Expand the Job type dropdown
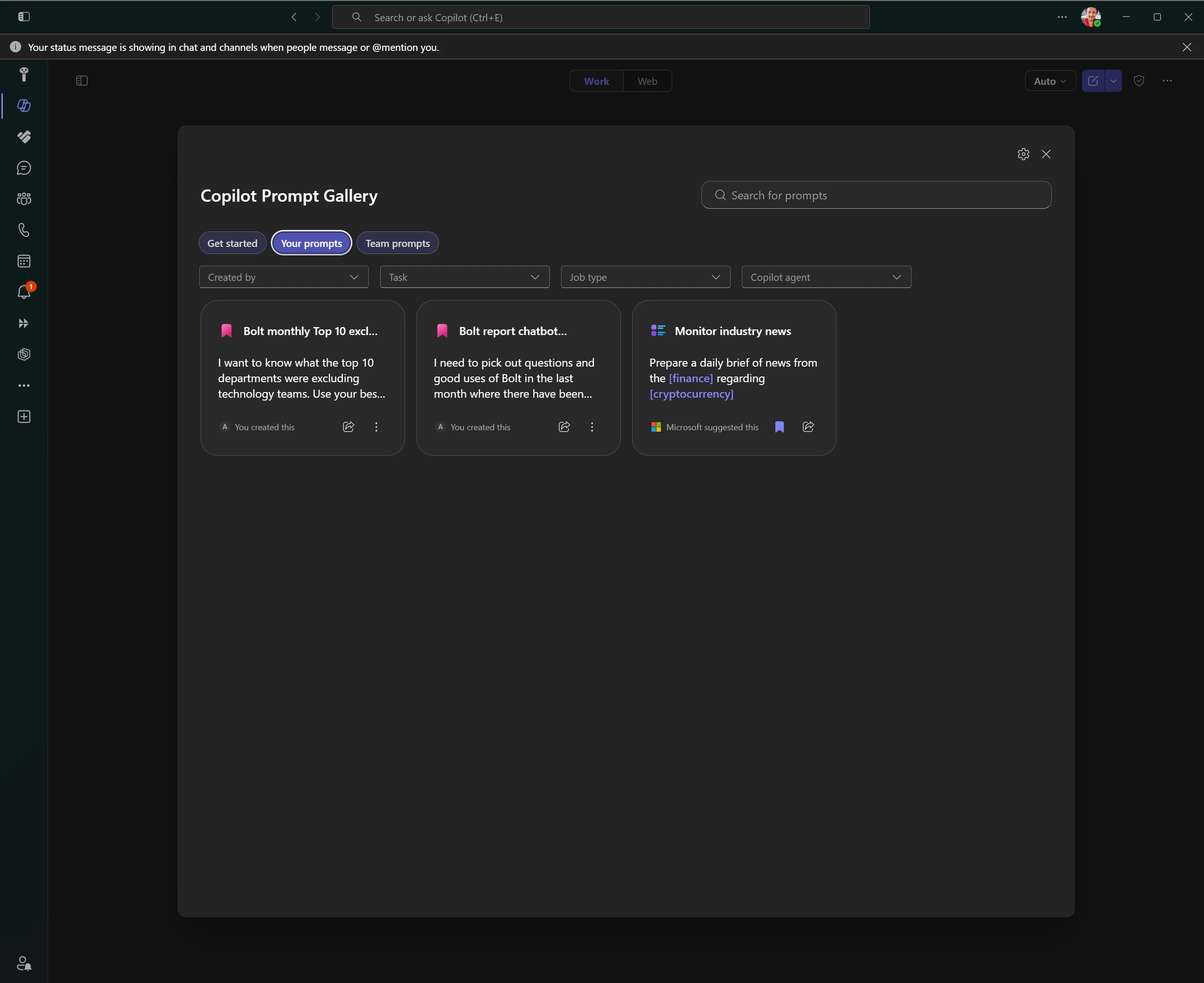1204x983 pixels. coord(645,277)
